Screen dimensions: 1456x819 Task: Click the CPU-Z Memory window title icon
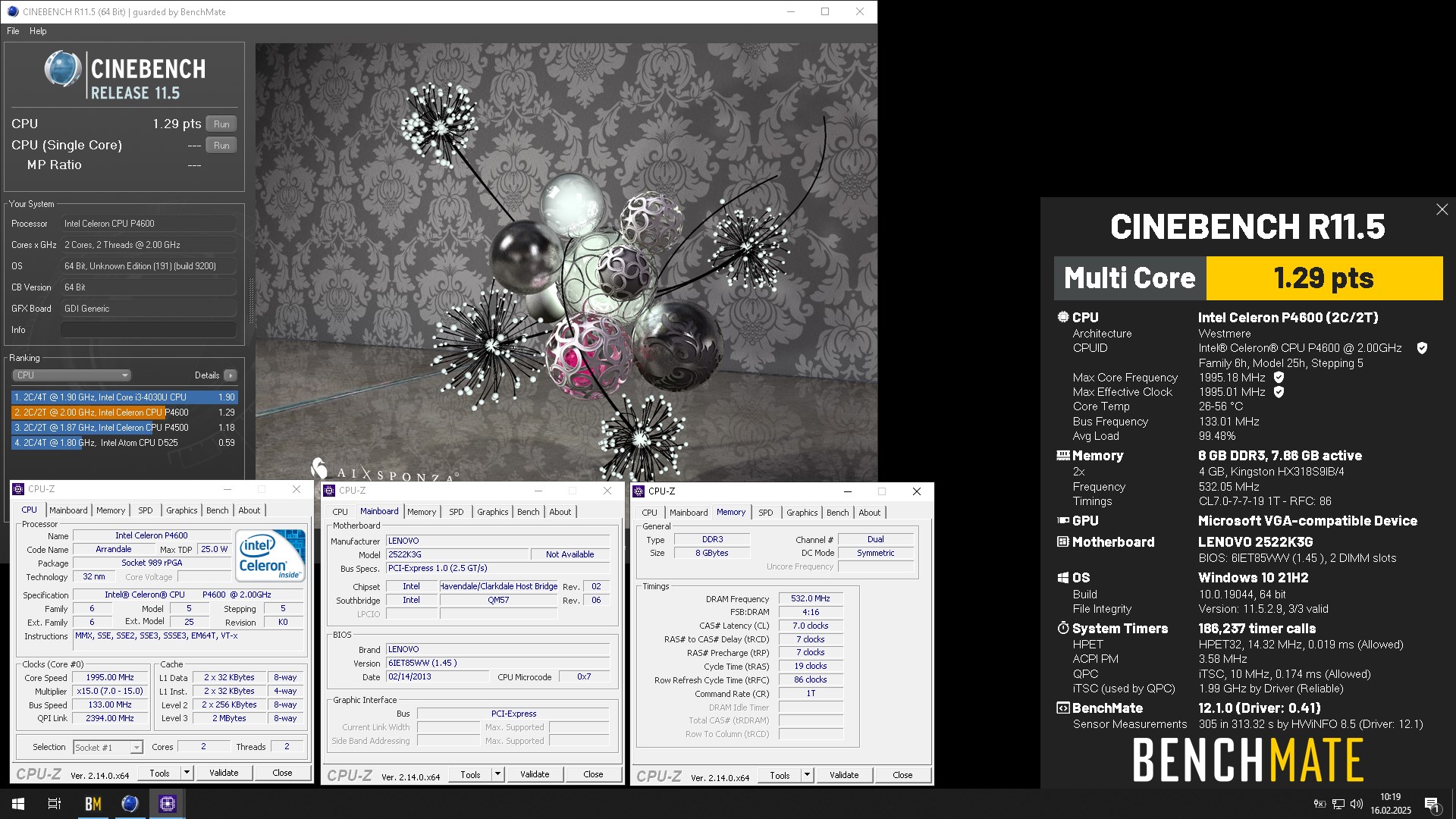(639, 491)
